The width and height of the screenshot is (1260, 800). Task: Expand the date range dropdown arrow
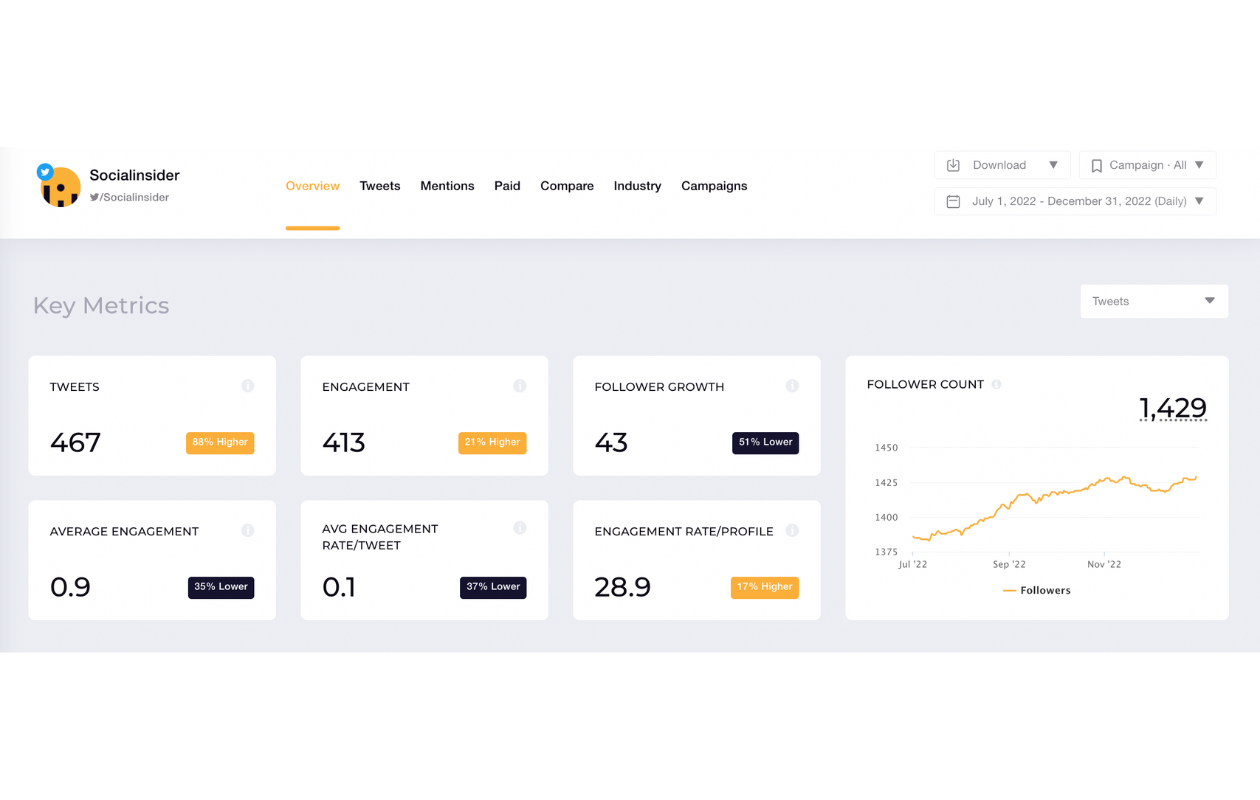tap(1199, 201)
